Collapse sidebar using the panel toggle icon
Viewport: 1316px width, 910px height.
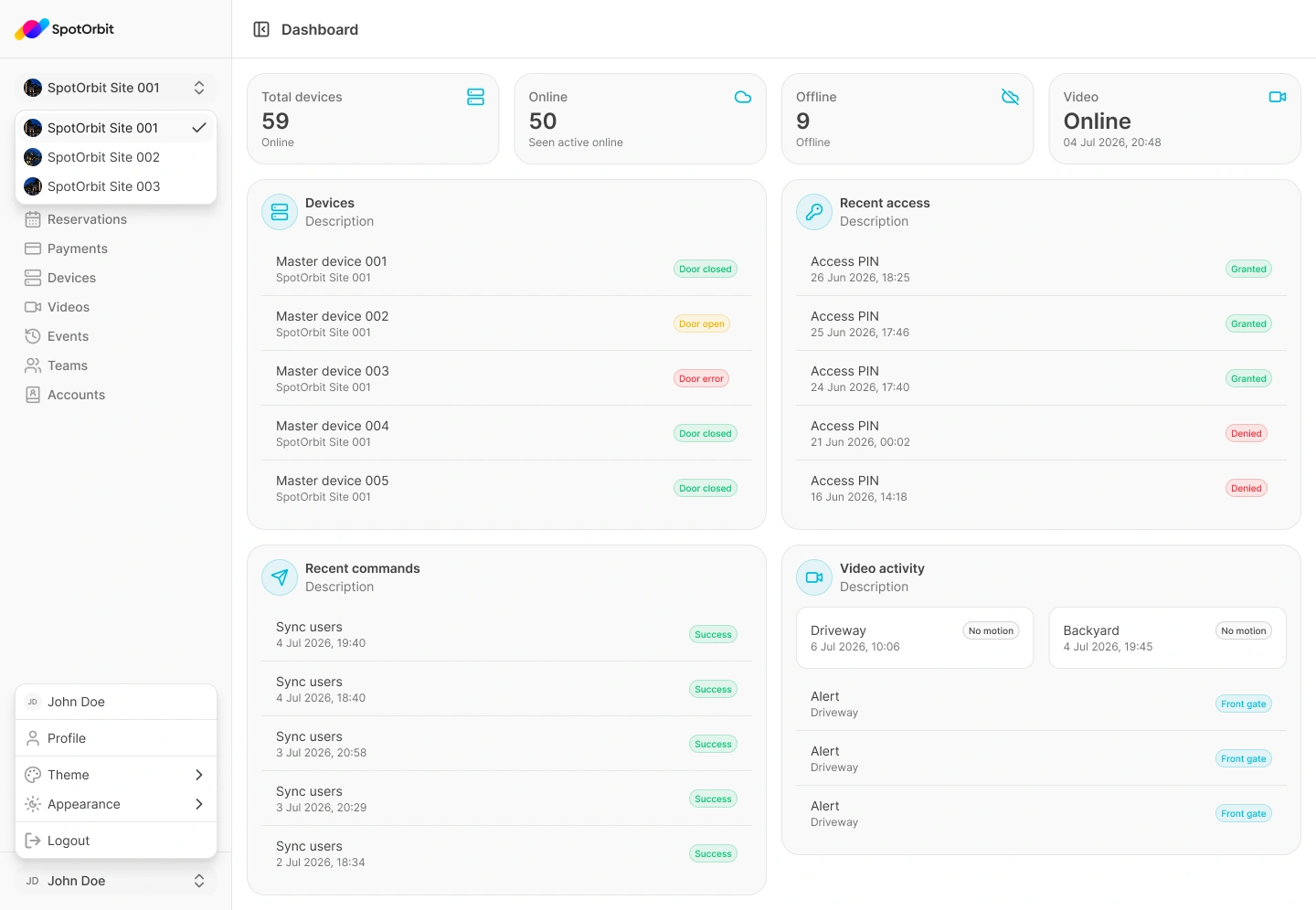261,29
